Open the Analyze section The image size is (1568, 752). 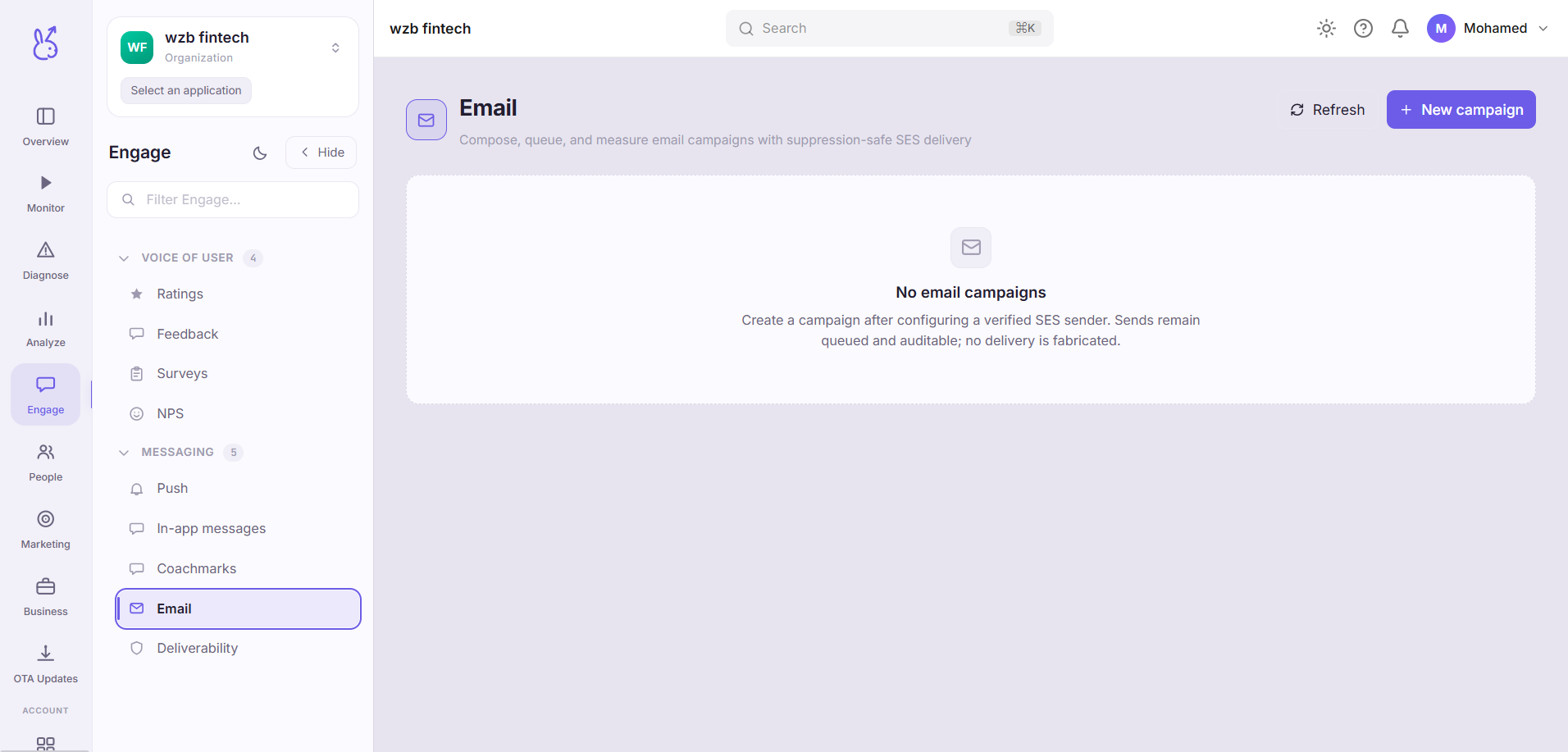click(46, 328)
